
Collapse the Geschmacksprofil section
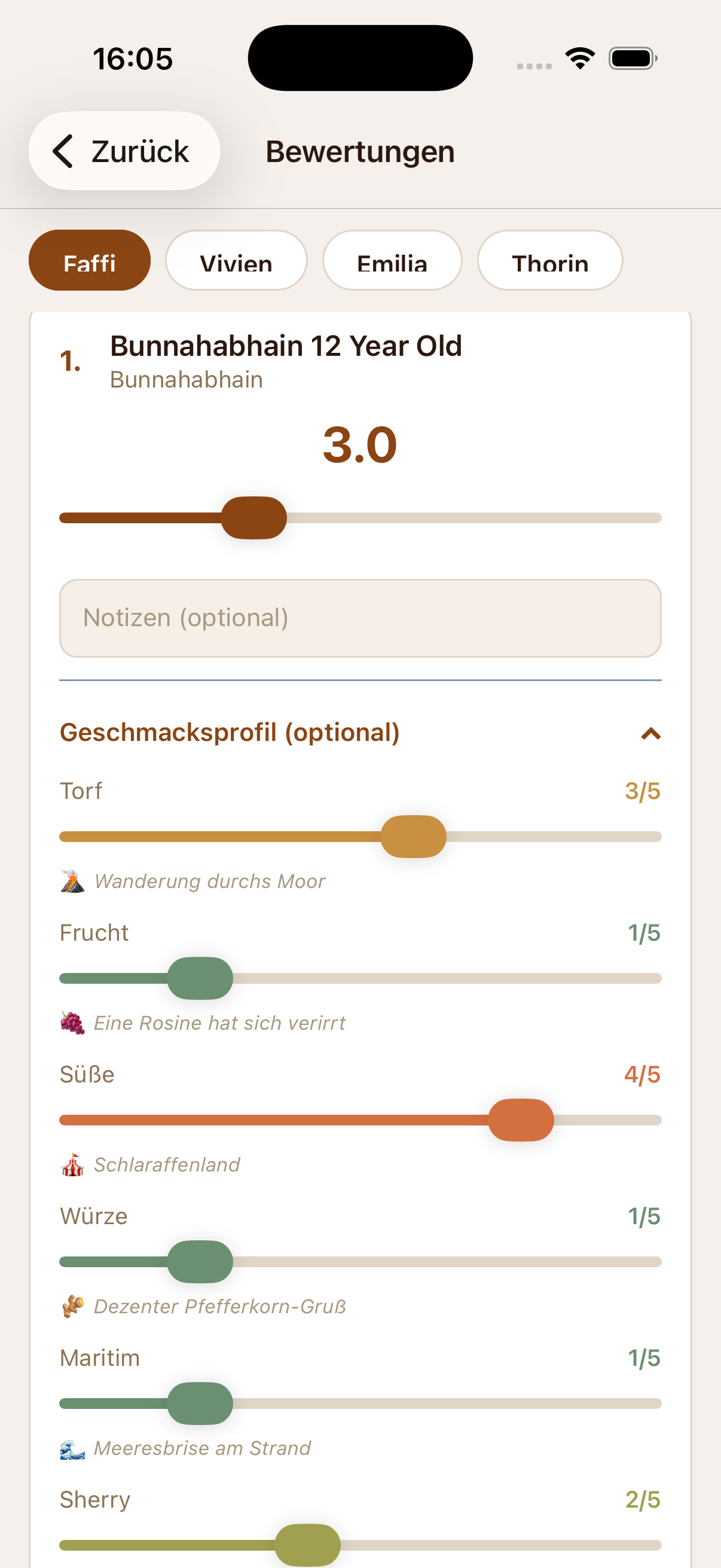tap(650, 735)
